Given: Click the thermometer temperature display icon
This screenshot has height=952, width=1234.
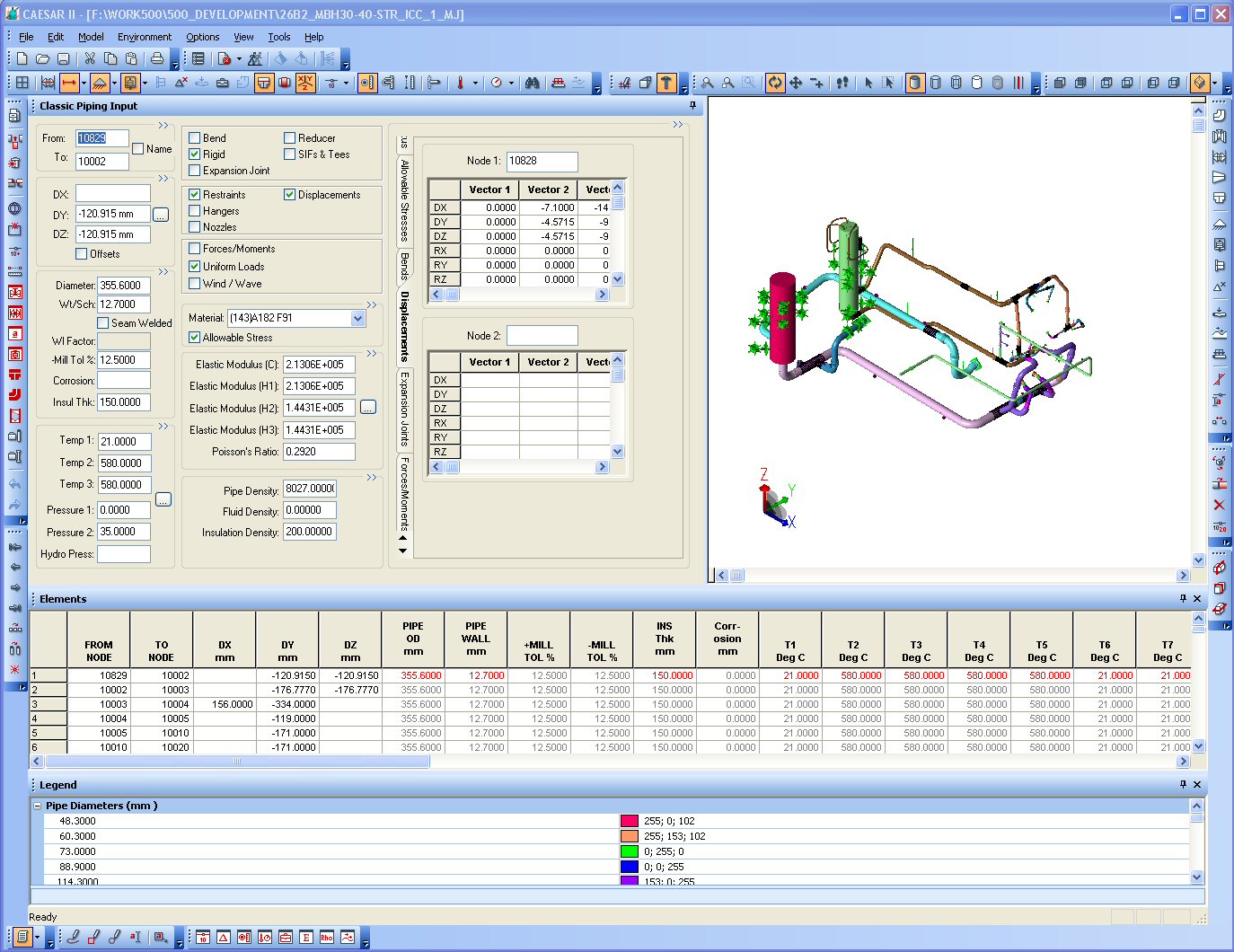Looking at the screenshot, I should coord(460,83).
